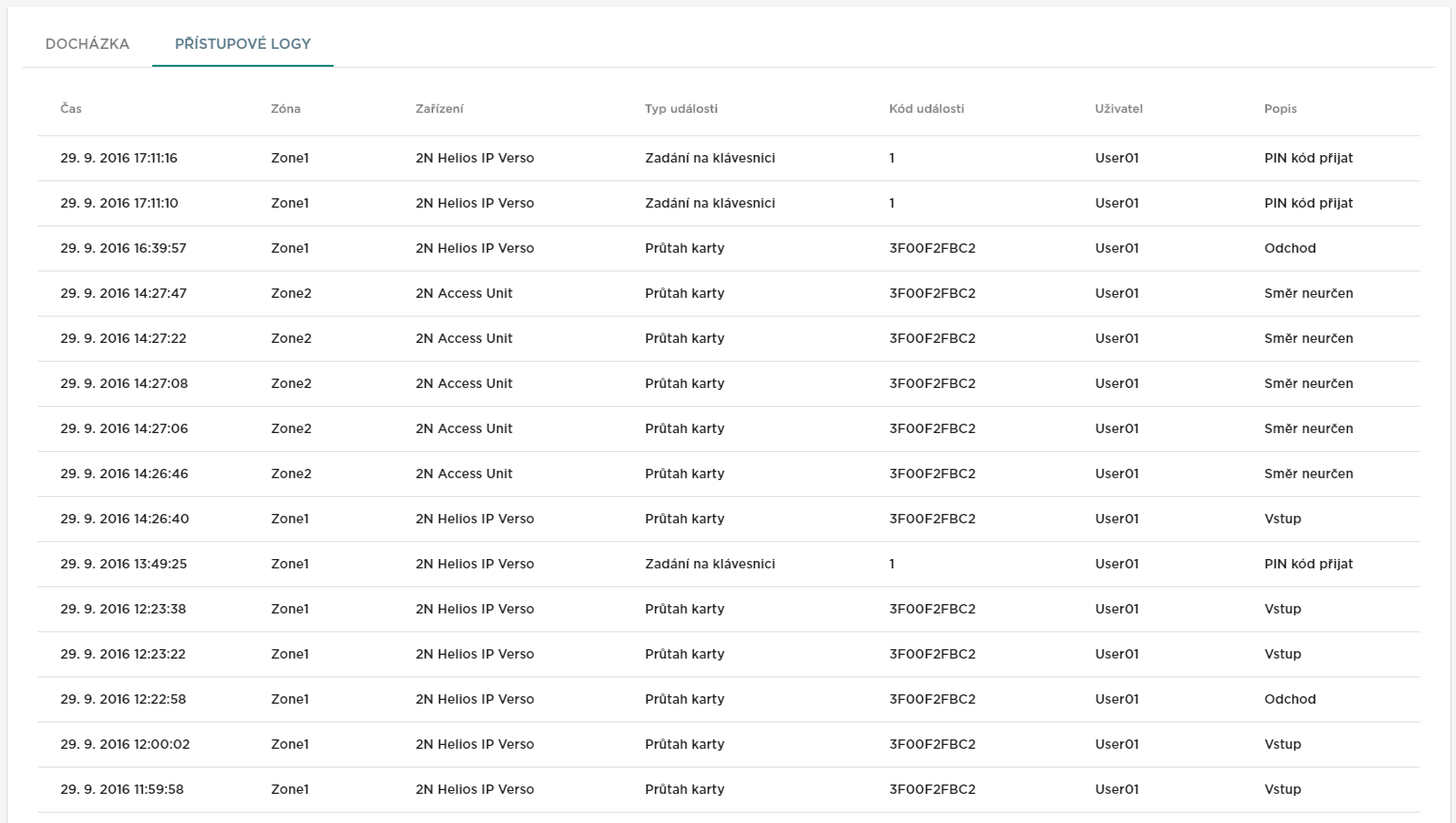Click Vstup description in the 12:00:02 row
This screenshot has height=823, width=1456.
coord(1283,744)
